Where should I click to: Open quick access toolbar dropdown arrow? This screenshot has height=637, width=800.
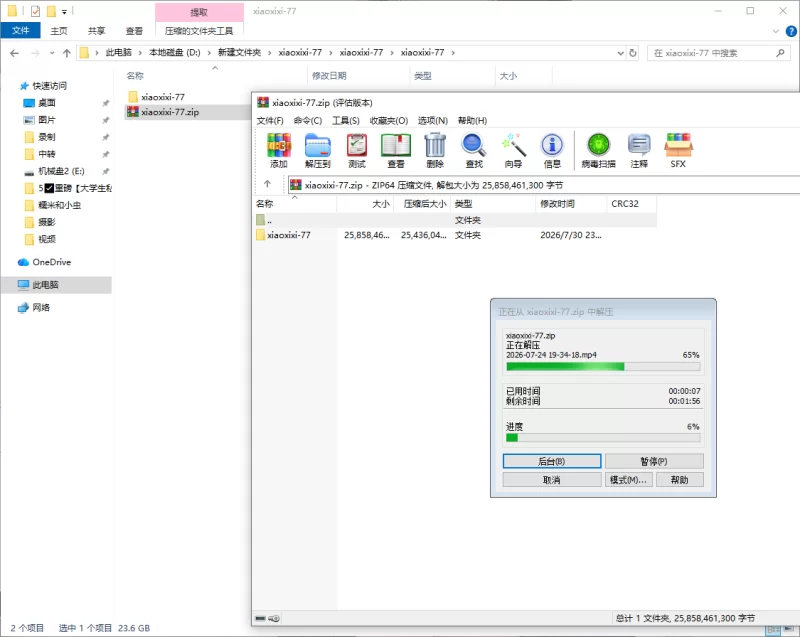pos(64,11)
